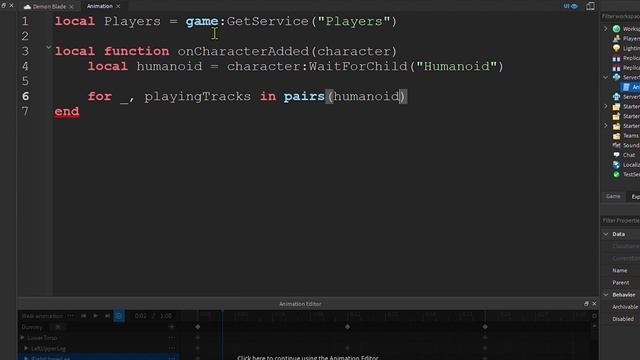640x360 pixels.
Task: Select the Teams service icon
Action: coord(616,136)
